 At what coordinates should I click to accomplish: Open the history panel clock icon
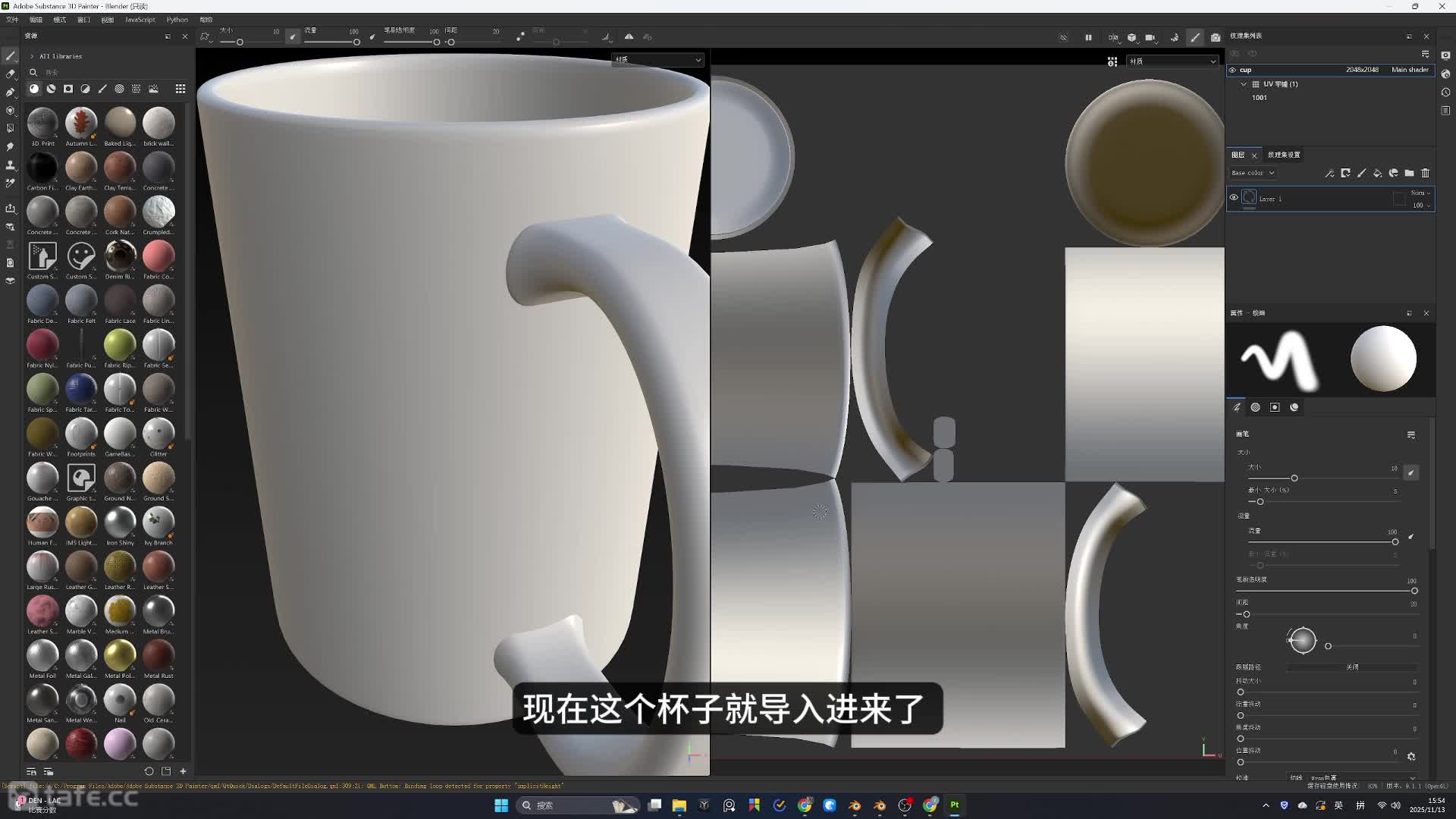[x=1445, y=93]
